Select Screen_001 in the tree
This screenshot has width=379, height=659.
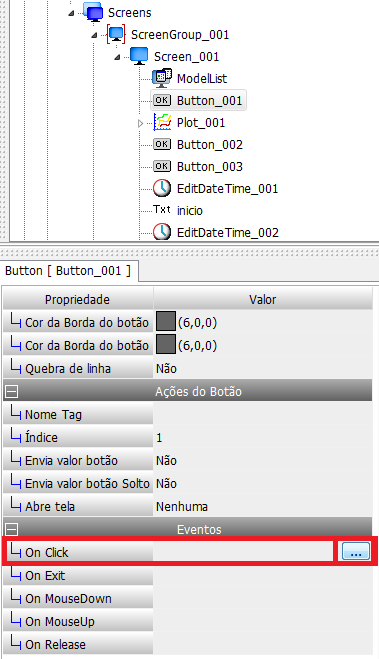point(187,56)
